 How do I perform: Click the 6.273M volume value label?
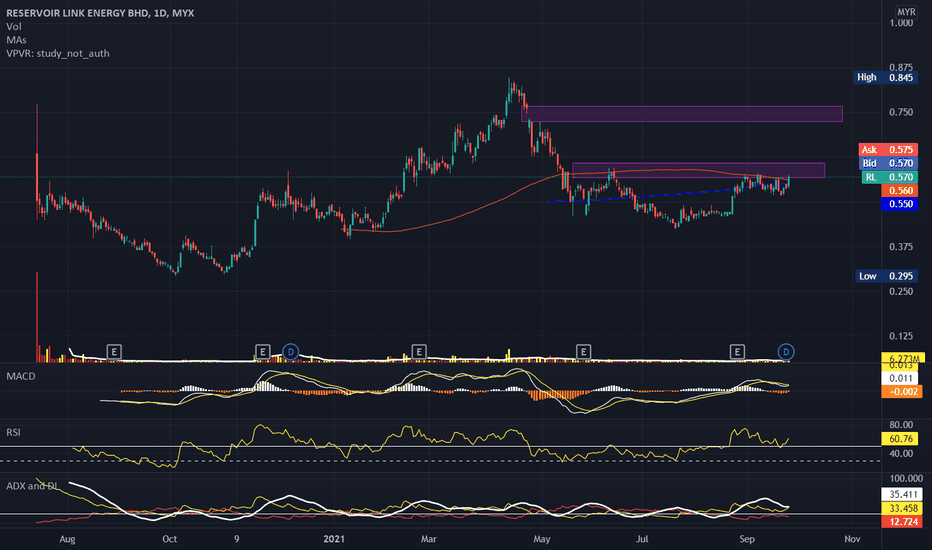(903, 359)
